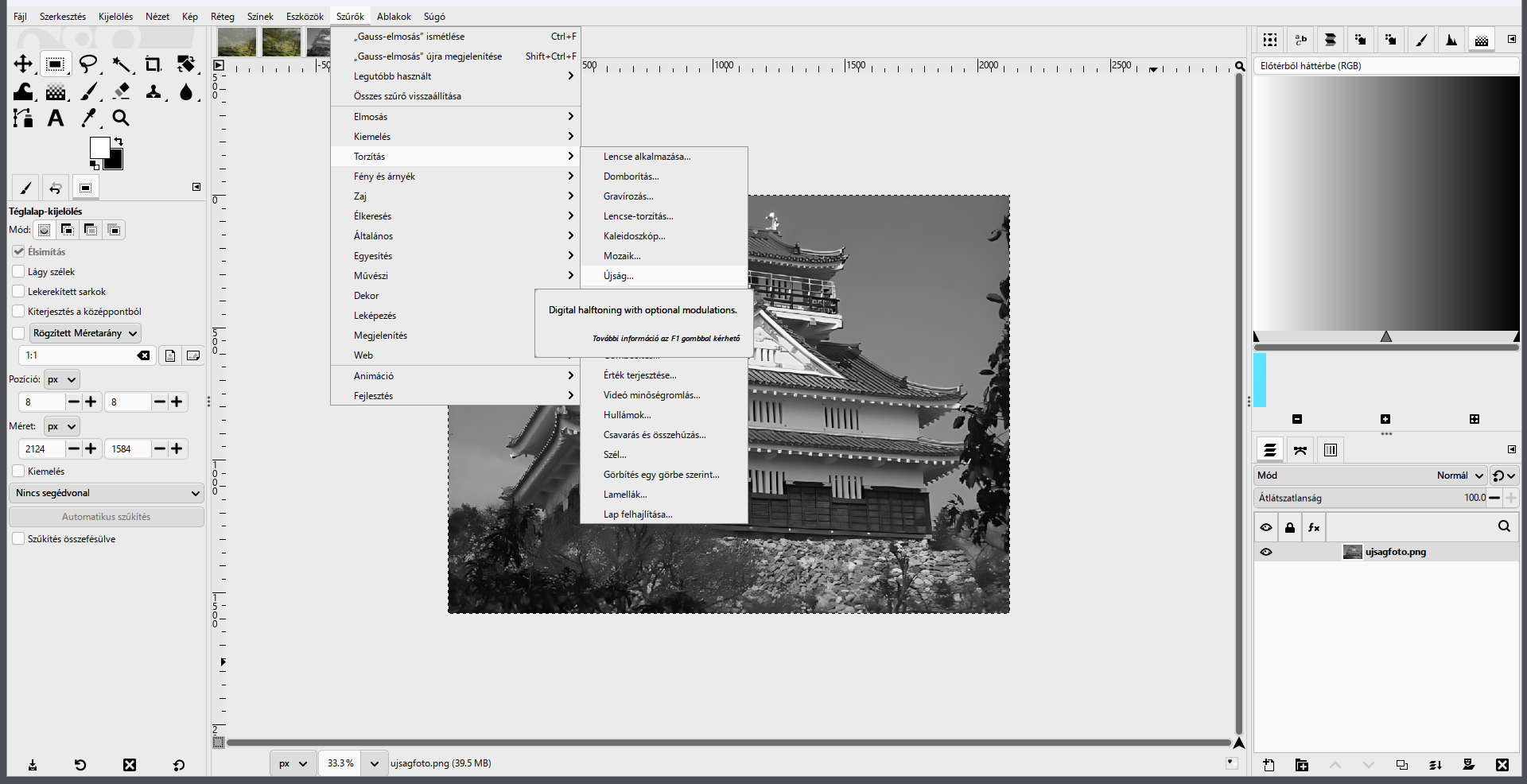Enable Kiterjesztés a középpontból checkbox
1527x784 pixels.
[x=18, y=311]
